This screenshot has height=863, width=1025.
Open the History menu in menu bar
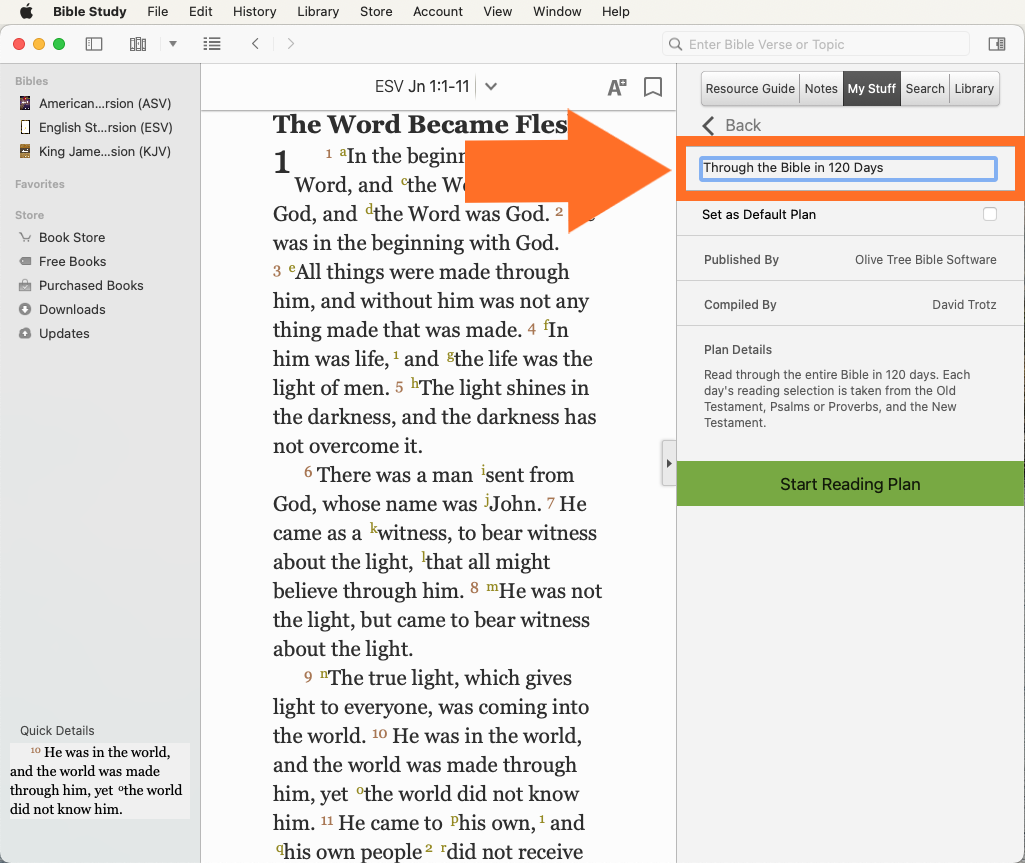[x=254, y=12]
